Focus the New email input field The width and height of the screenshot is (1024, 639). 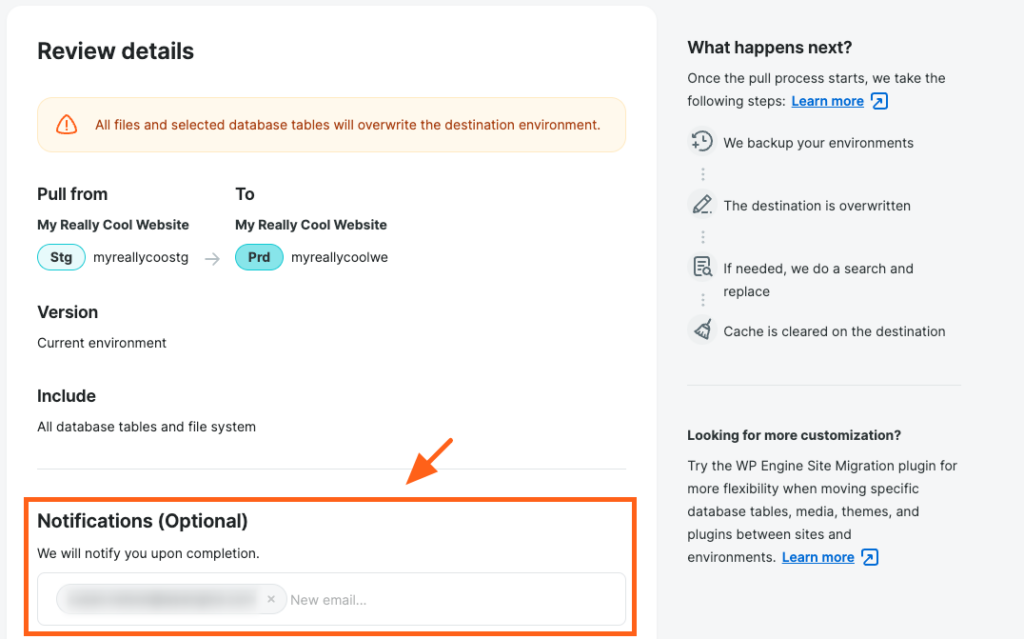[x=450, y=600]
